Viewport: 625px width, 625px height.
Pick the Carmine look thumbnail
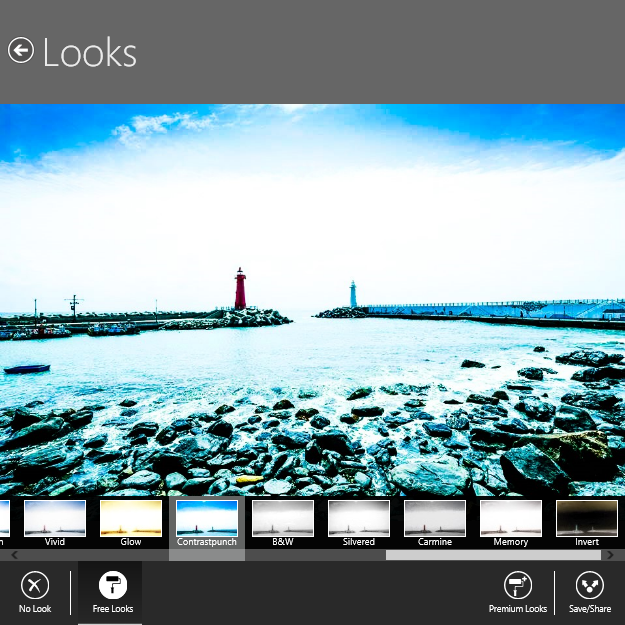pyautogui.click(x=435, y=519)
